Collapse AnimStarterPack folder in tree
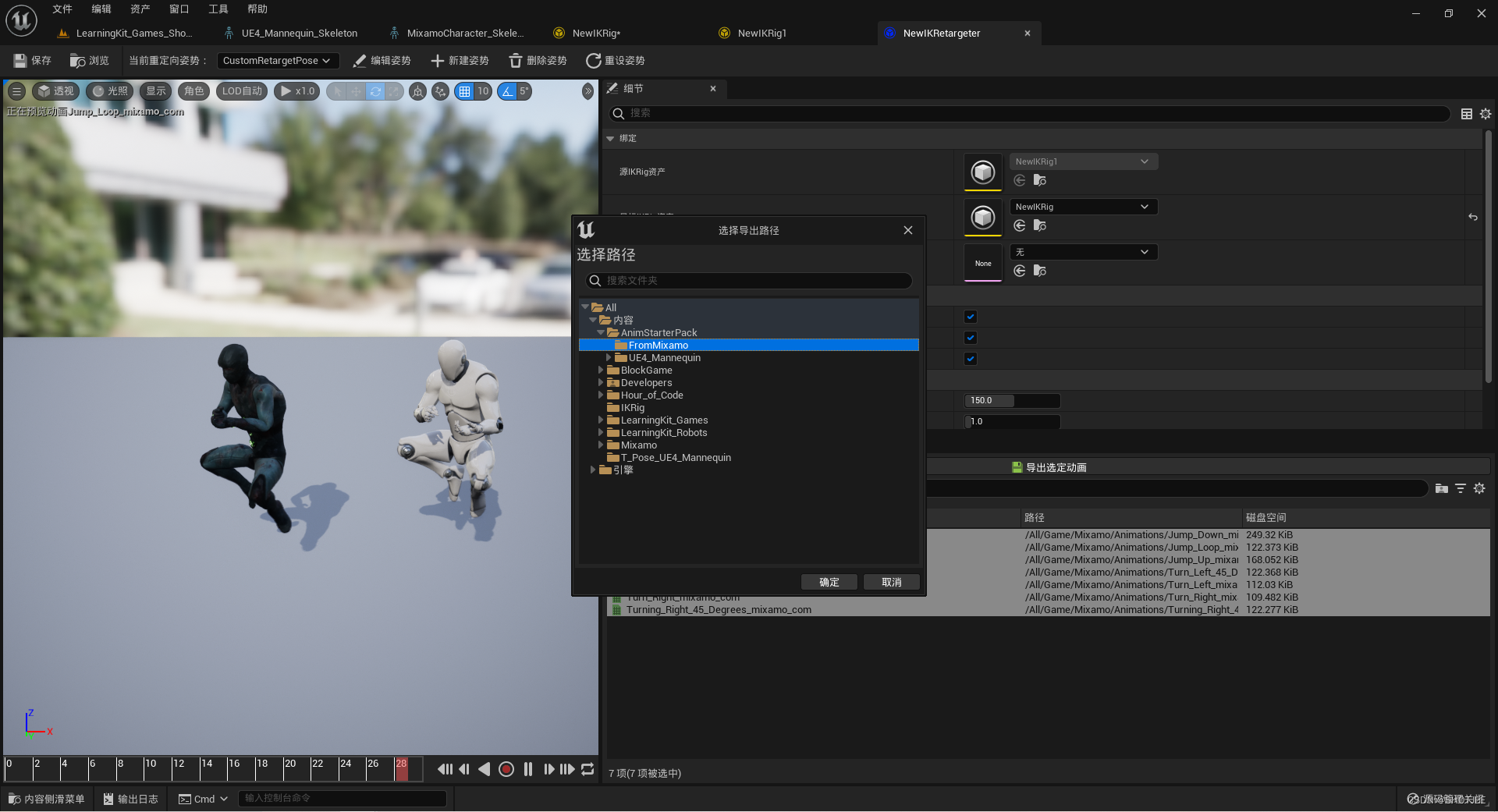The image size is (1498, 812). (x=601, y=333)
